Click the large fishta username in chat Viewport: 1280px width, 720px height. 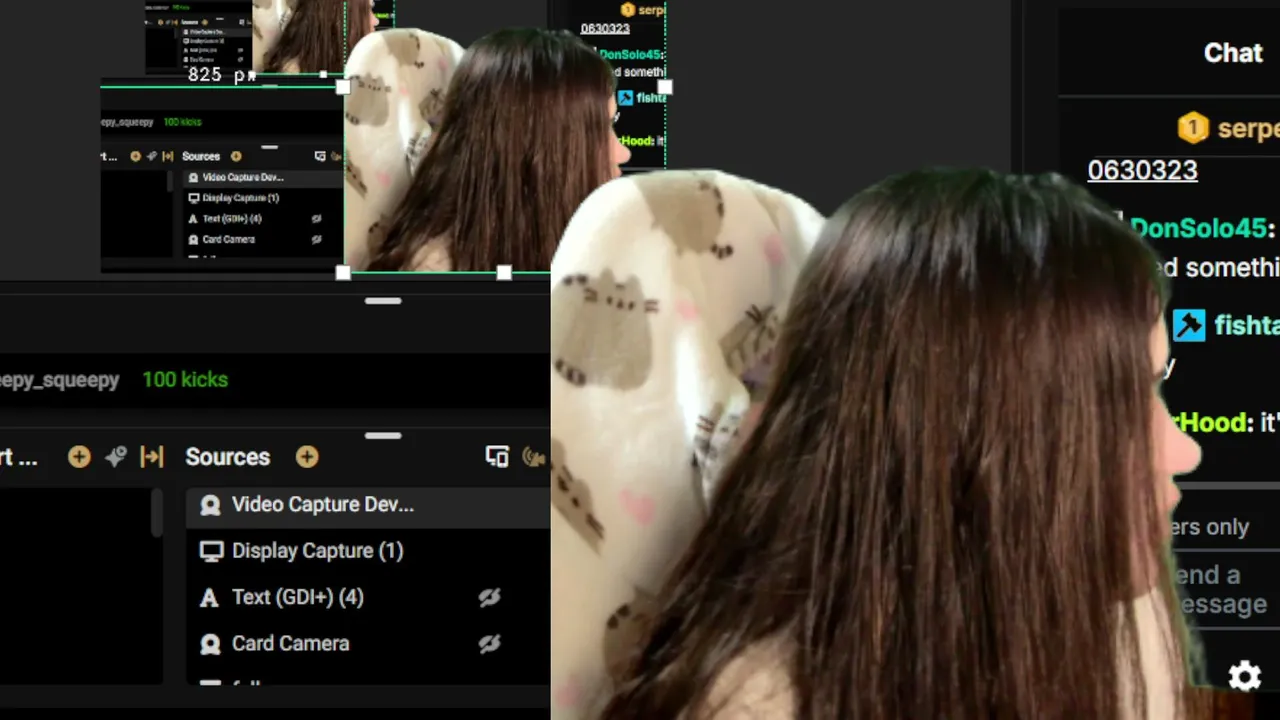click(1247, 325)
